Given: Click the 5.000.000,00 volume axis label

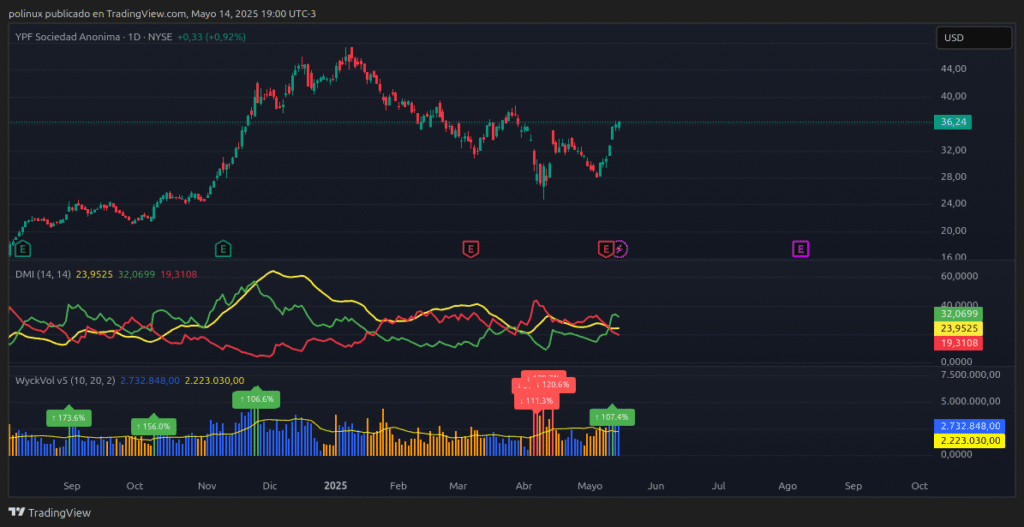Looking at the screenshot, I should point(968,401).
